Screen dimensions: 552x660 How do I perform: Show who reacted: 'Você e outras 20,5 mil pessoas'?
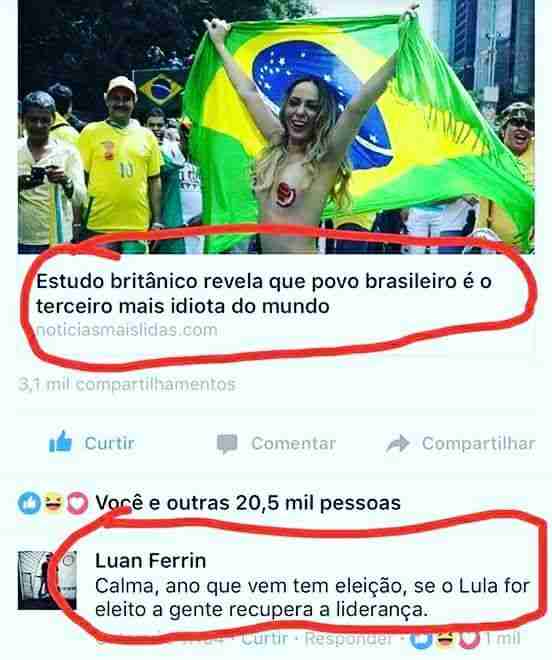click(248, 503)
